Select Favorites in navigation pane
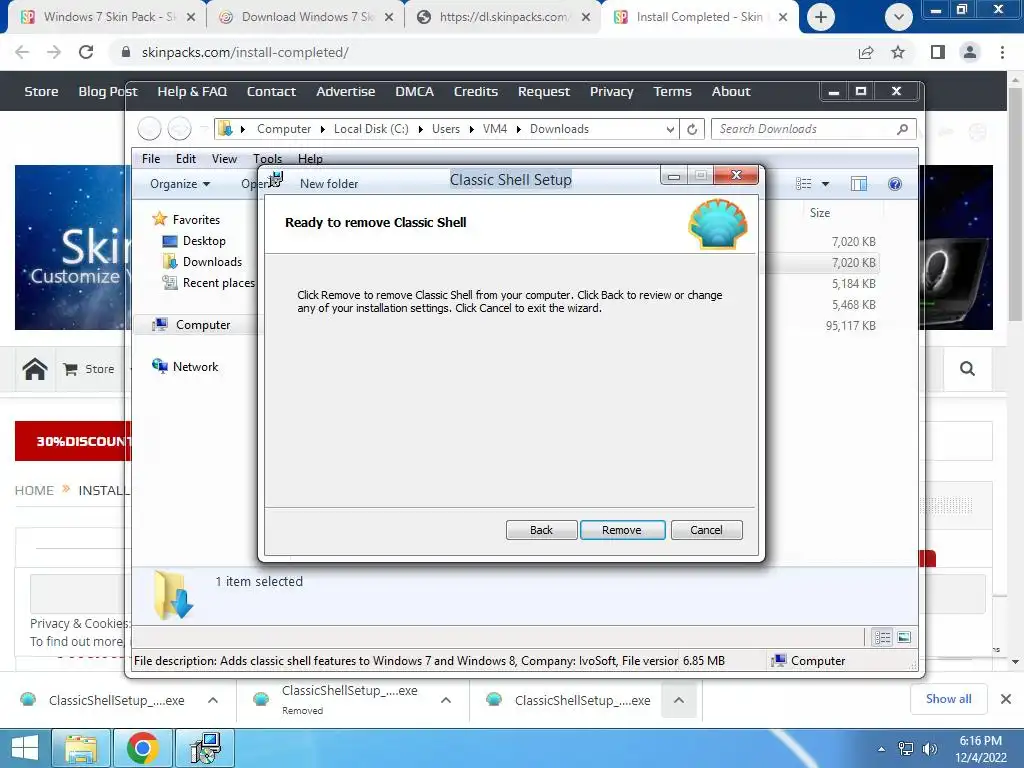 196,220
